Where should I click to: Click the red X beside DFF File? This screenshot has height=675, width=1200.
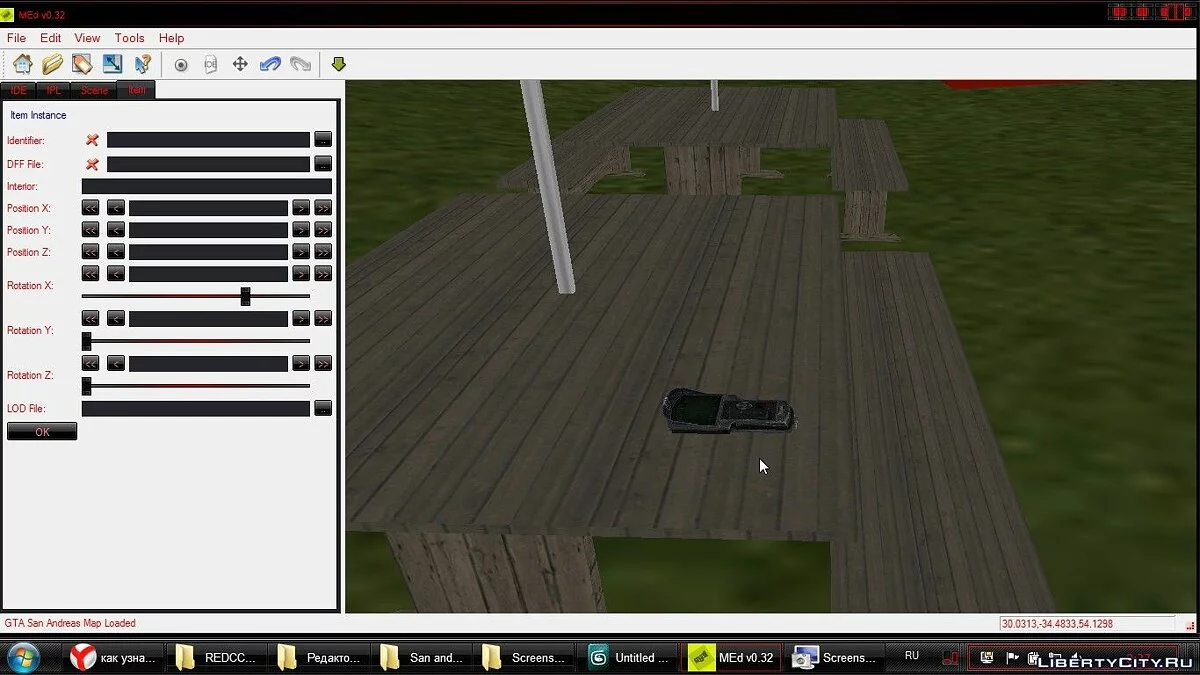pyautogui.click(x=92, y=164)
